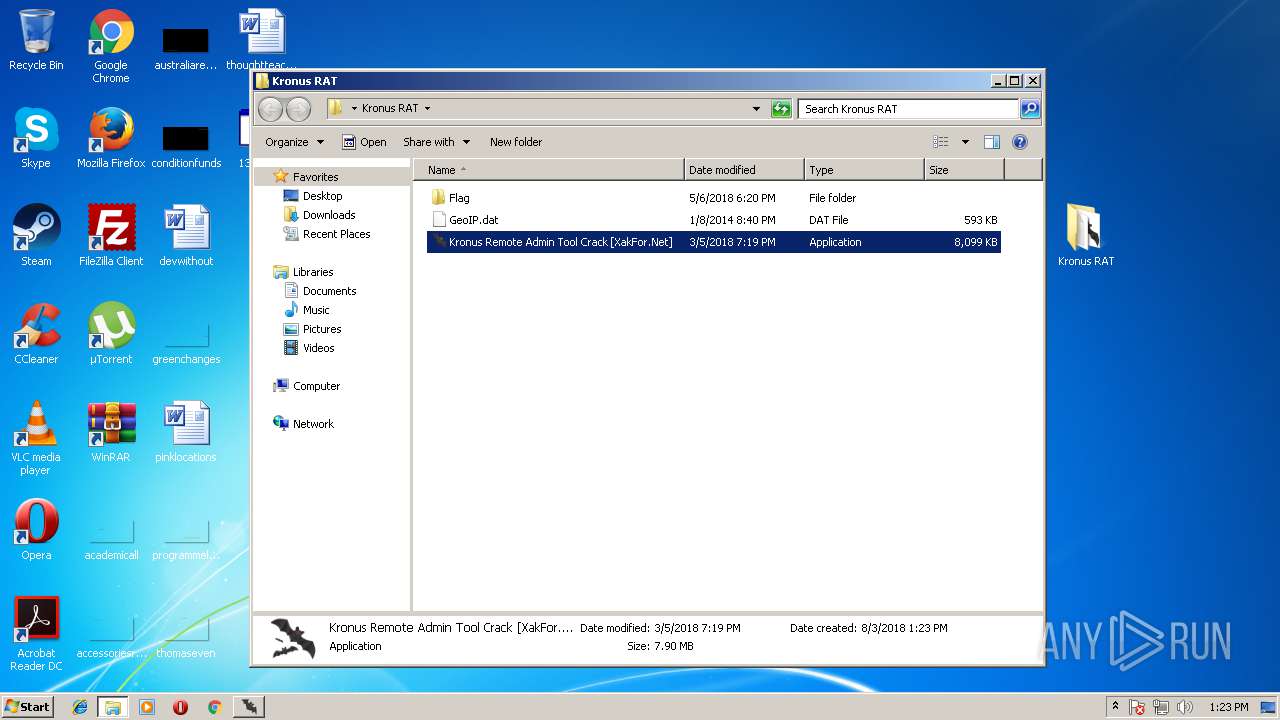Image resolution: width=1280 pixels, height=720 pixels.
Task: Open Acrobat Reader DC shortcut
Action: (x=36, y=634)
